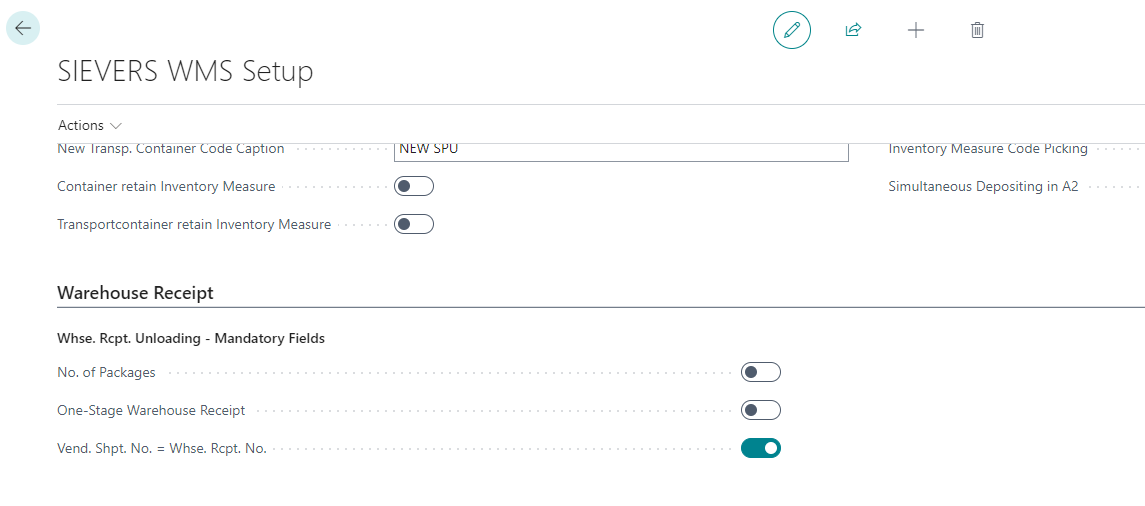Image resolution: width=1145 pixels, height=506 pixels.
Task: Enable Transportcontainer retain Inventory Measure switch
Action: pyautogui.click(x=414, y=224)
